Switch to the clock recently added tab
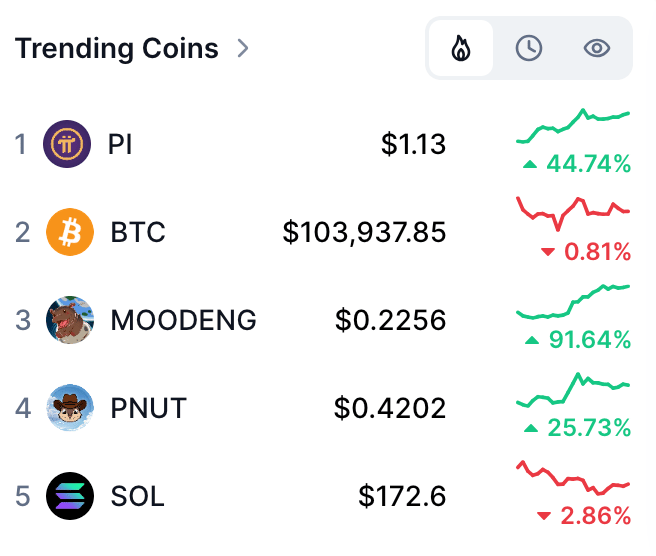 529,48
